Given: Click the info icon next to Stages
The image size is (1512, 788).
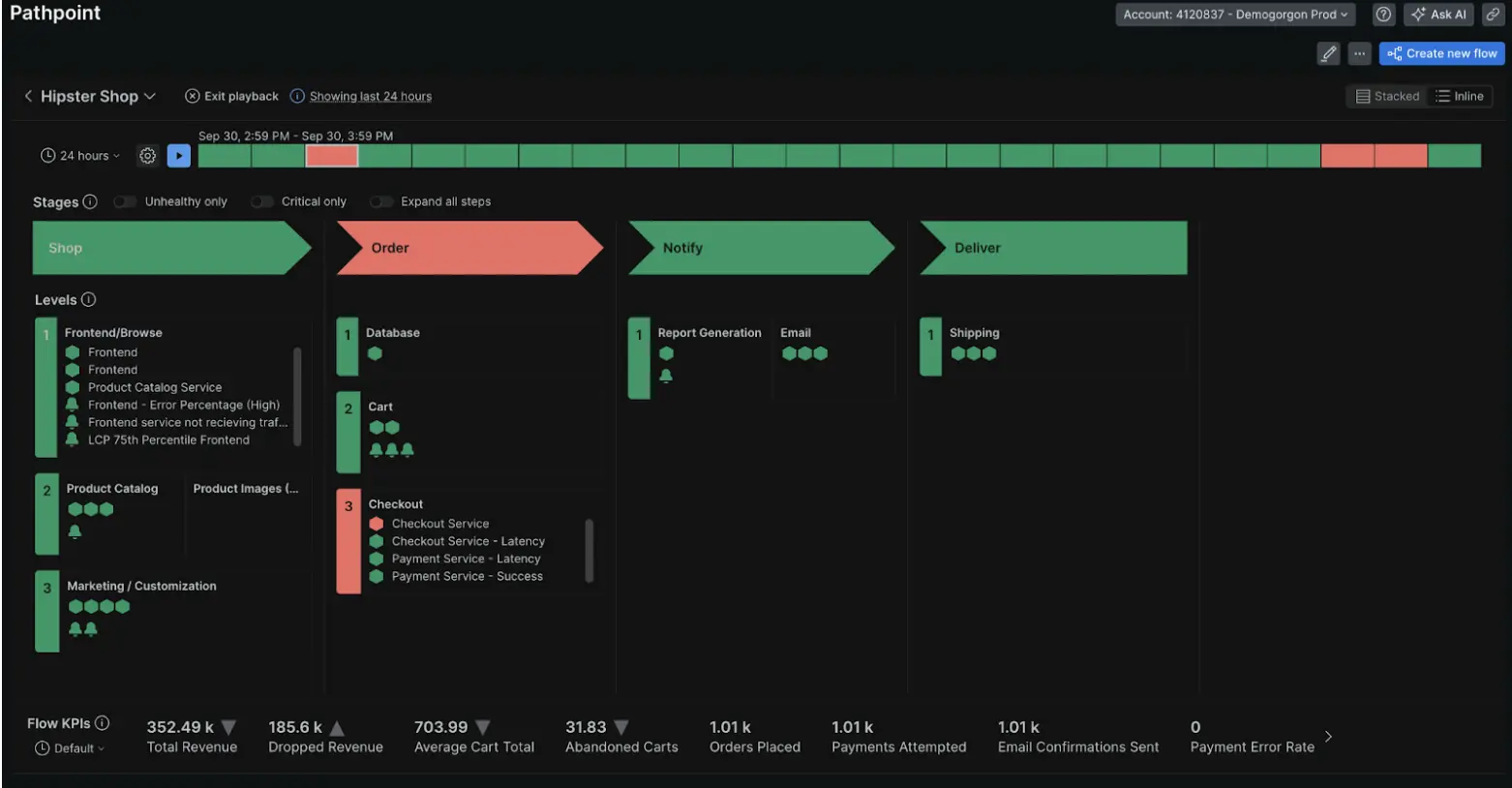Looking at the screenshot, I should click(90, 201).
